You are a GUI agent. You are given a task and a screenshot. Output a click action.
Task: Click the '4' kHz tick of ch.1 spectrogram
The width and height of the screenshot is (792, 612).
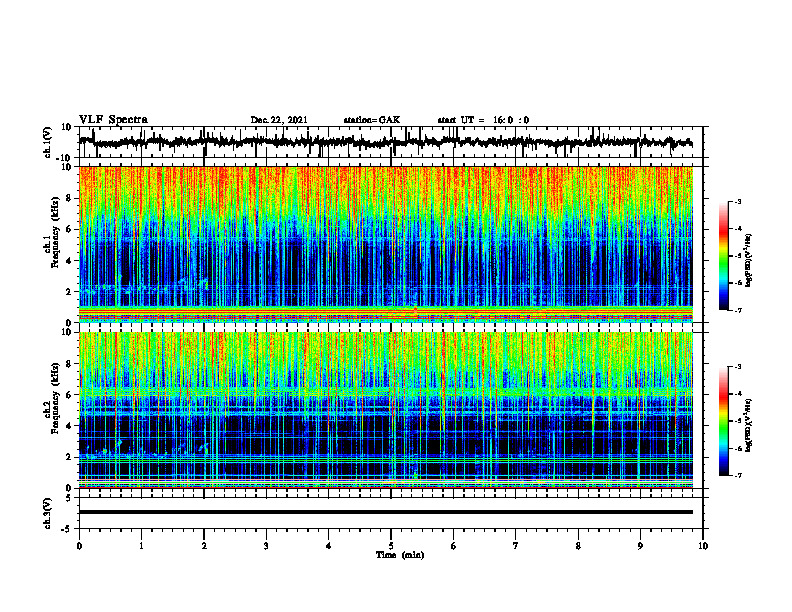(69, 261)
